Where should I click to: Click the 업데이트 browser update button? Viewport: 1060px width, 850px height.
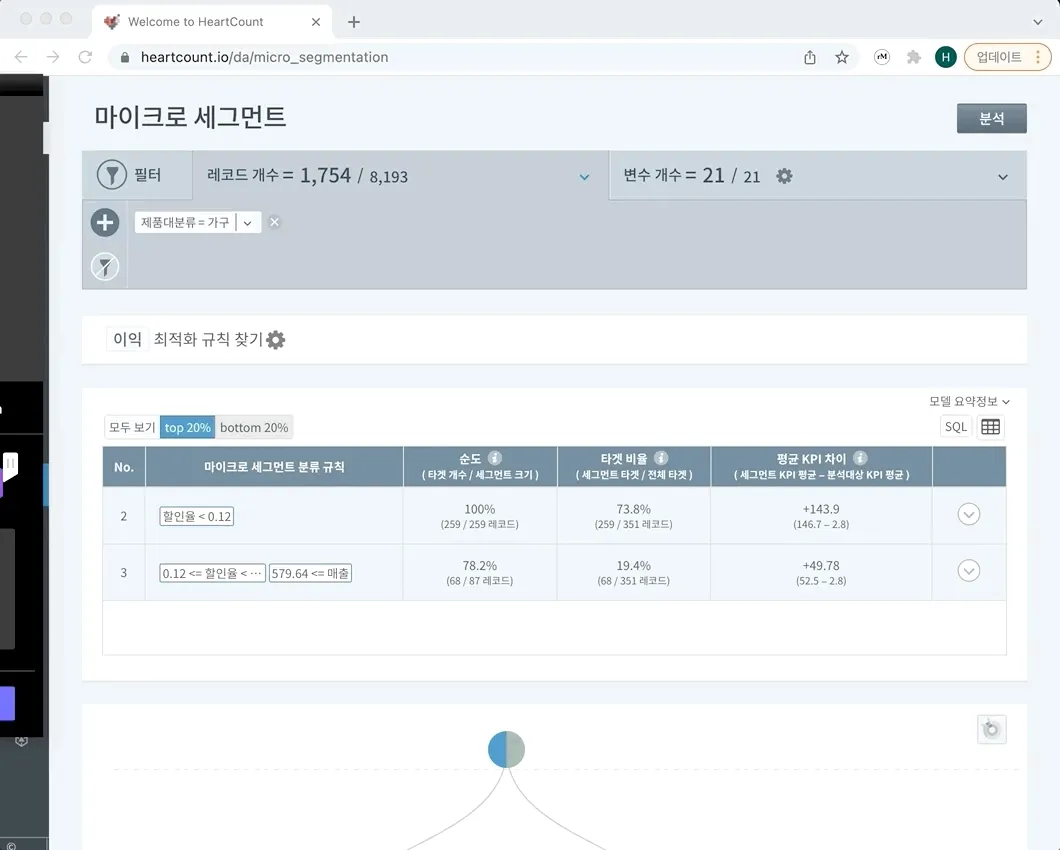coord(1007,57)
